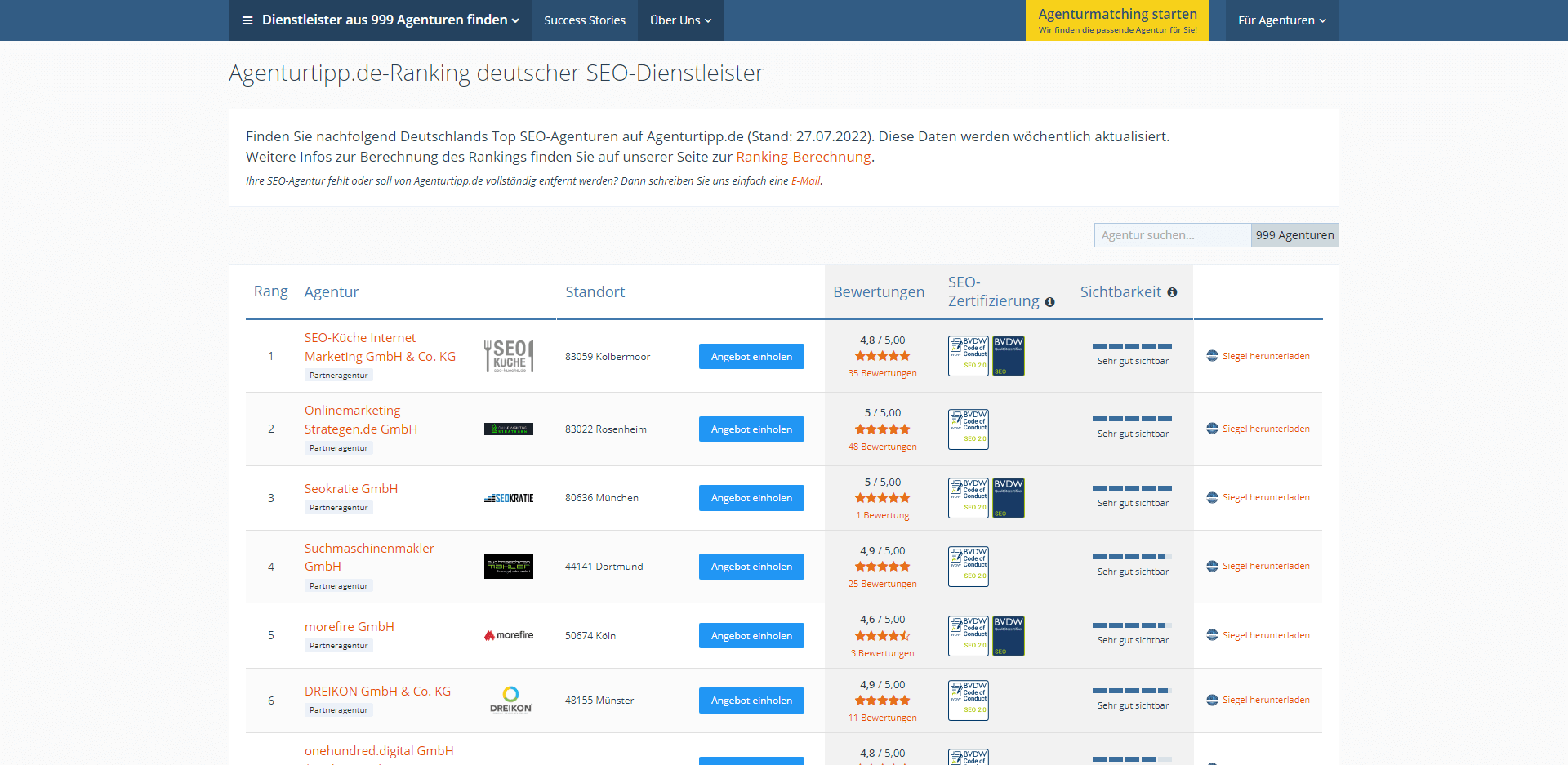Click BVDW Code of Conduct badge for DREIKON
The height and width of the screenshot is (765, 1568).
tap(969, 701)
